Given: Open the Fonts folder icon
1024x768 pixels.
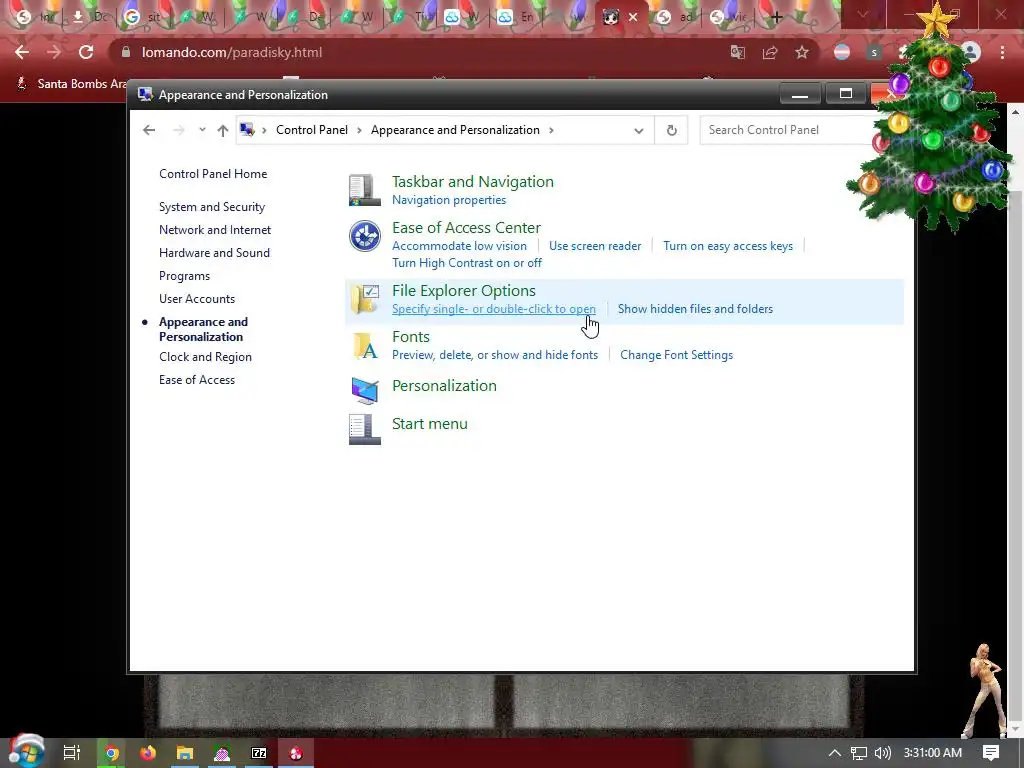Looking at the screenshot, I should 364,345.
